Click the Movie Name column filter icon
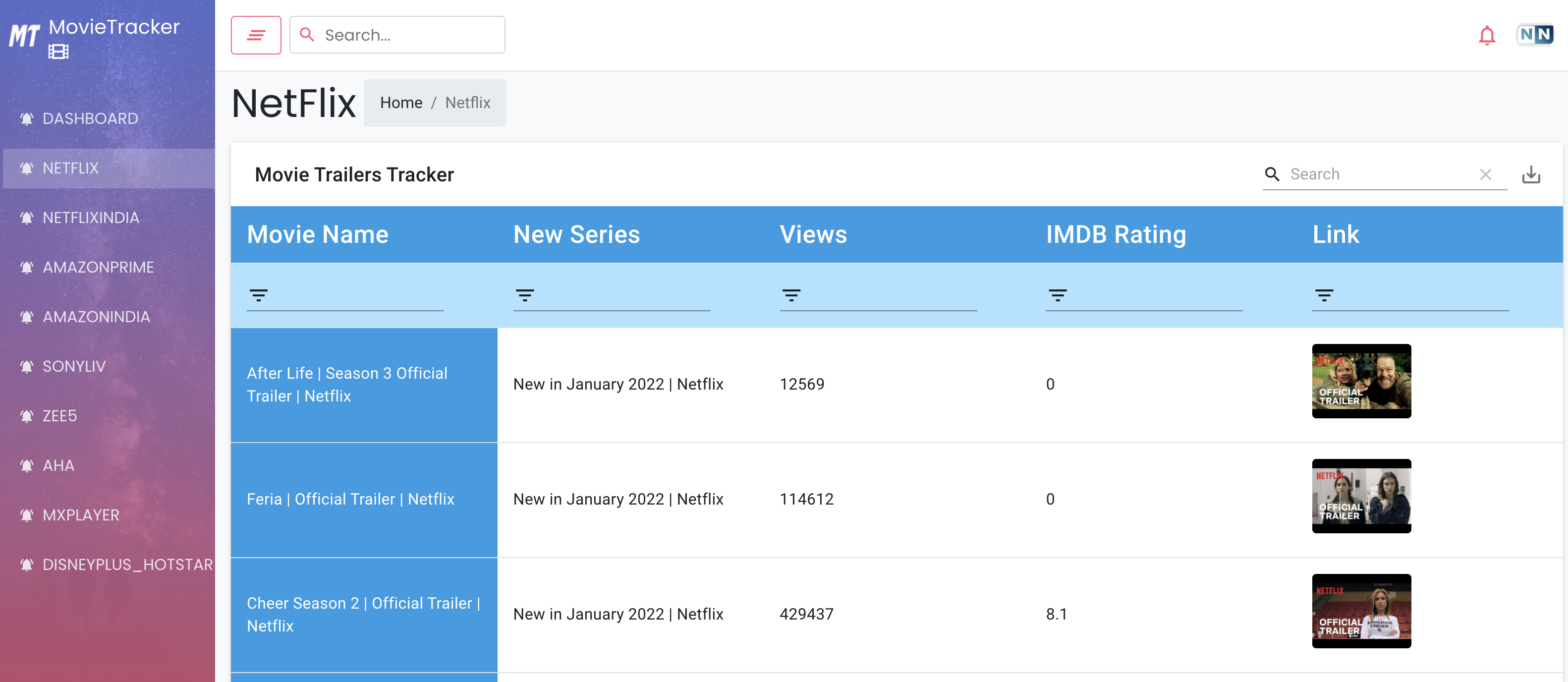The width and height of the screenshot is (1568, 682). pos(259,295)
